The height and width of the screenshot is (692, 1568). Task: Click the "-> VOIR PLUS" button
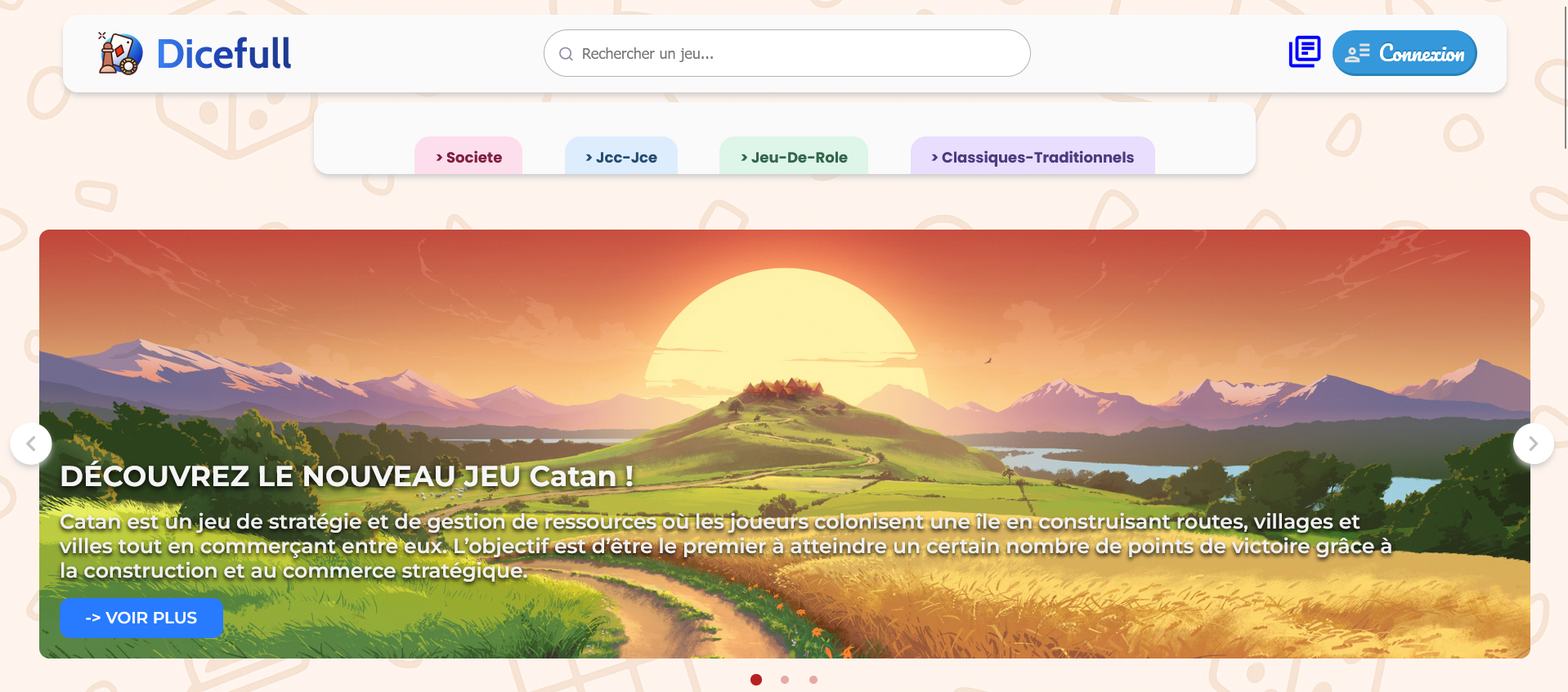(141, 618)
